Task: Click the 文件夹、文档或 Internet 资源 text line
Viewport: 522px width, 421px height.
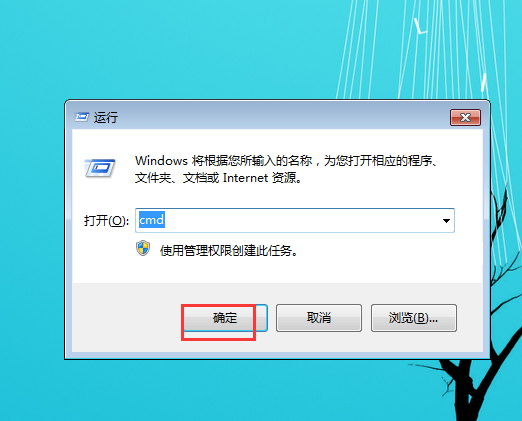Action: coord(218,178)
